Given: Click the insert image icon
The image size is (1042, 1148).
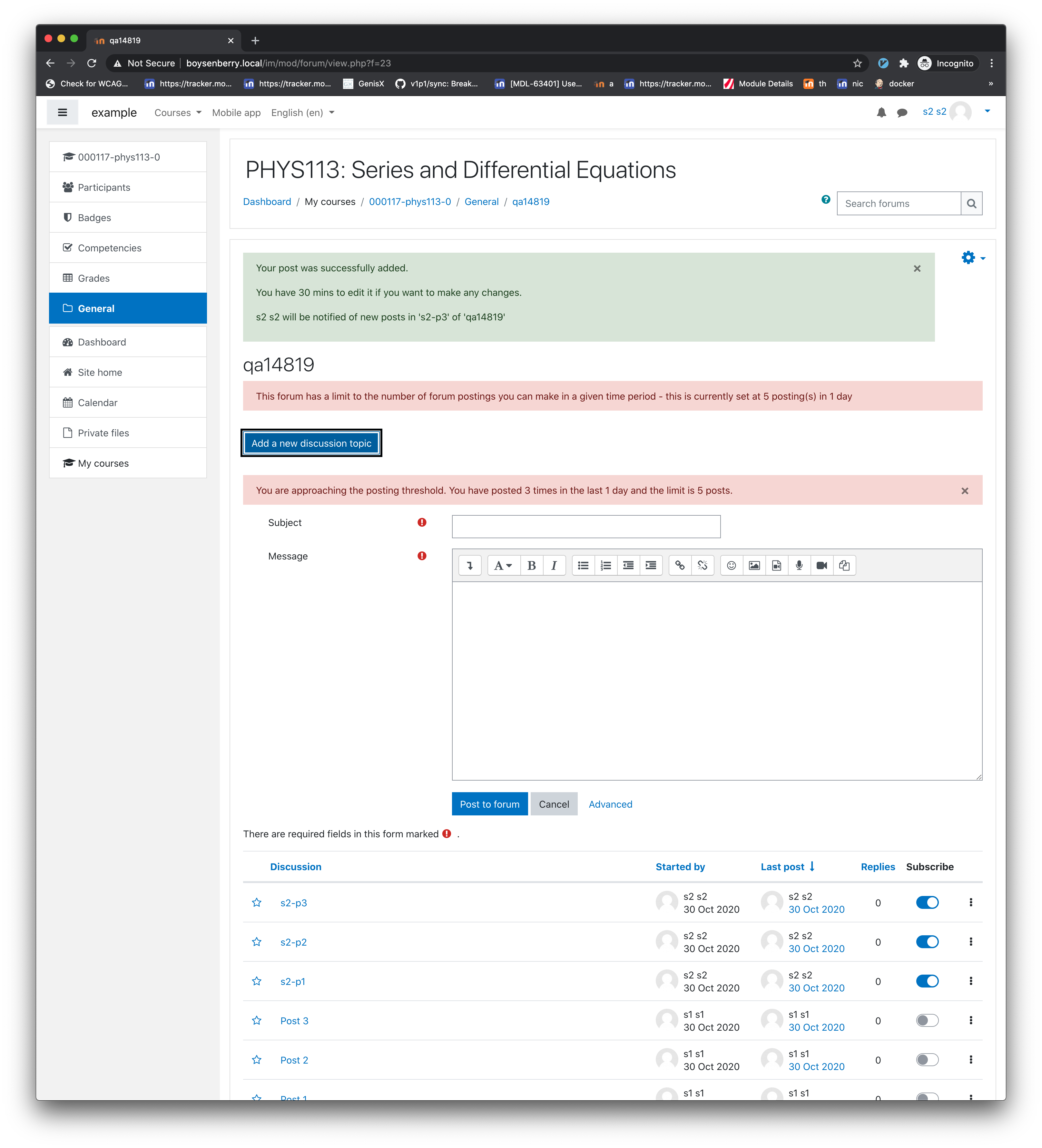Looking at the screenshot, I should (x=754, y=565).
